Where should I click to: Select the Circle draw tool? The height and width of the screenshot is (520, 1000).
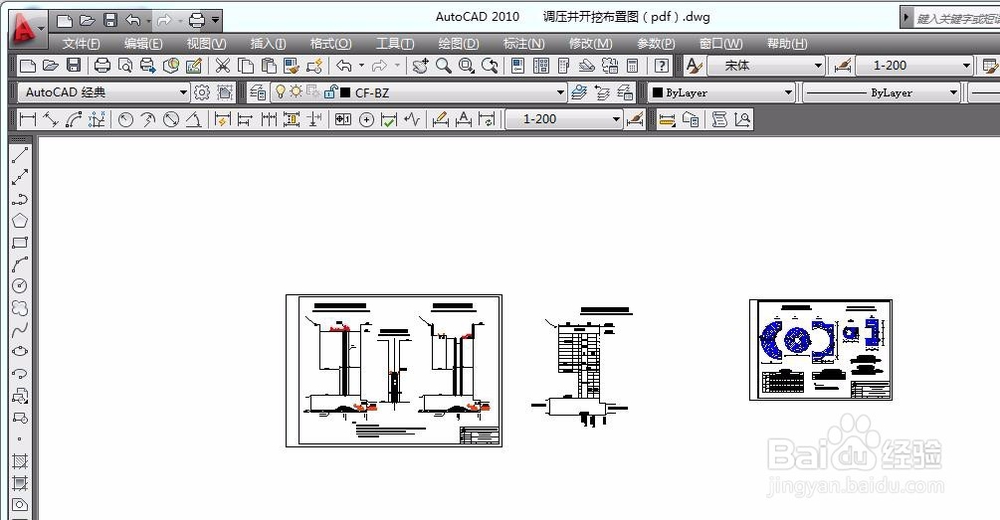(x=20, y=286)
